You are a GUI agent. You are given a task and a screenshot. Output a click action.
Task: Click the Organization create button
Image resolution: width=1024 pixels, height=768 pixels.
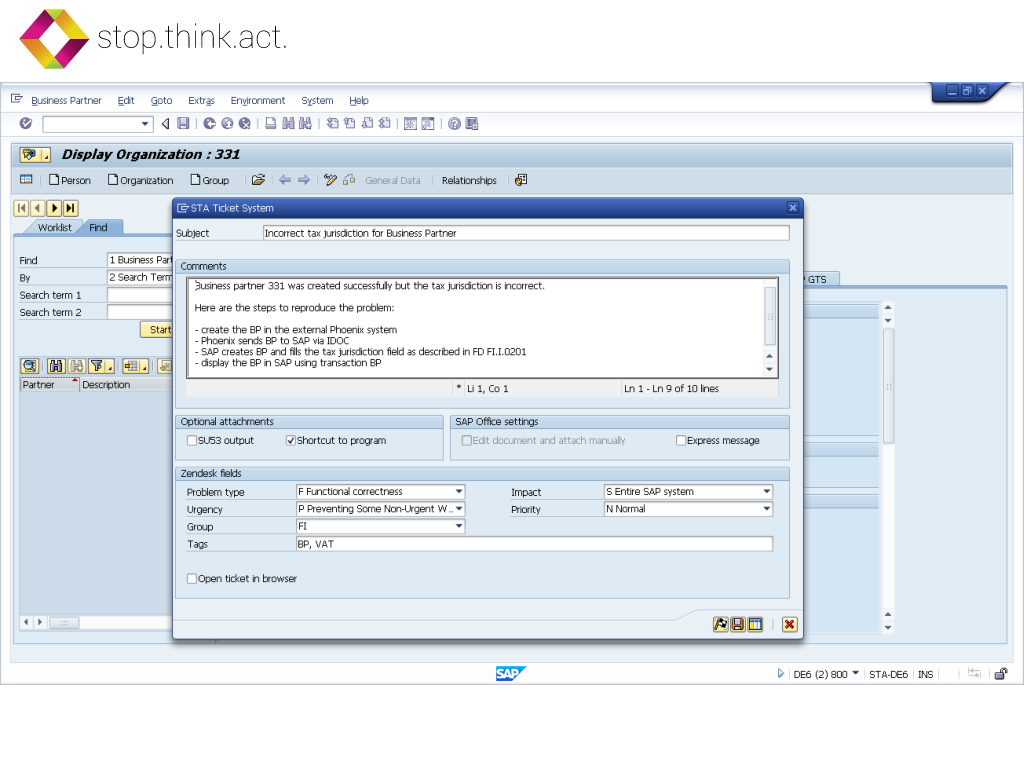pos(140,181)
